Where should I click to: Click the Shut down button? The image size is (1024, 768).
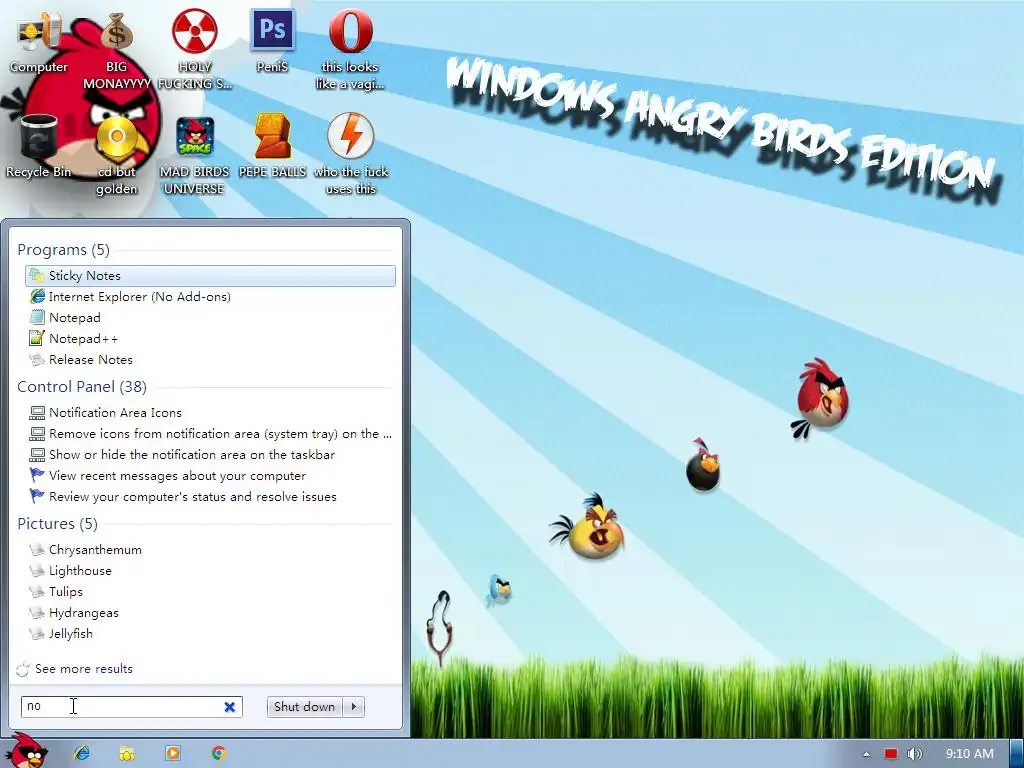pyautogui.click(x=304, y=707)
